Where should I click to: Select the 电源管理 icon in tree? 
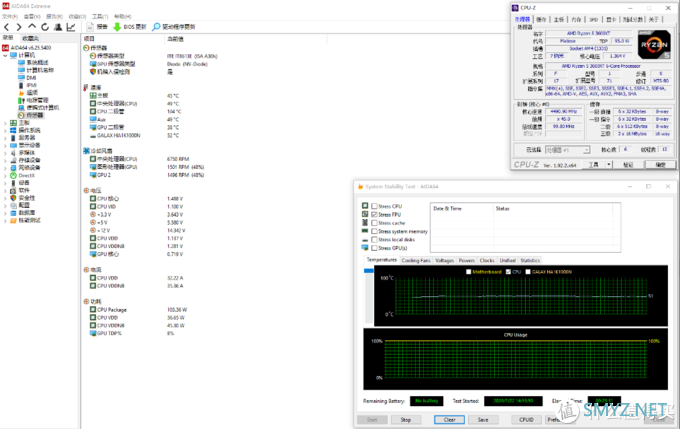coord(21,100)
